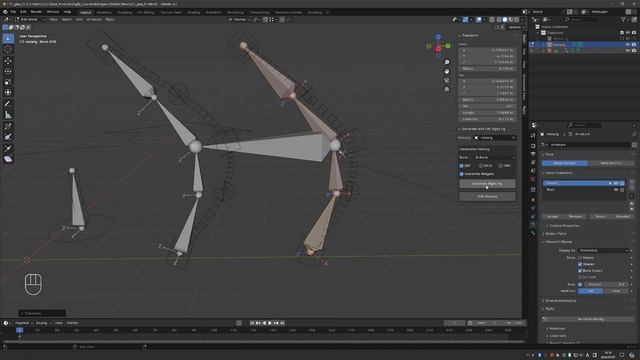Open the Bone properties tab
The image size is (640, 360).
(533, 233)
